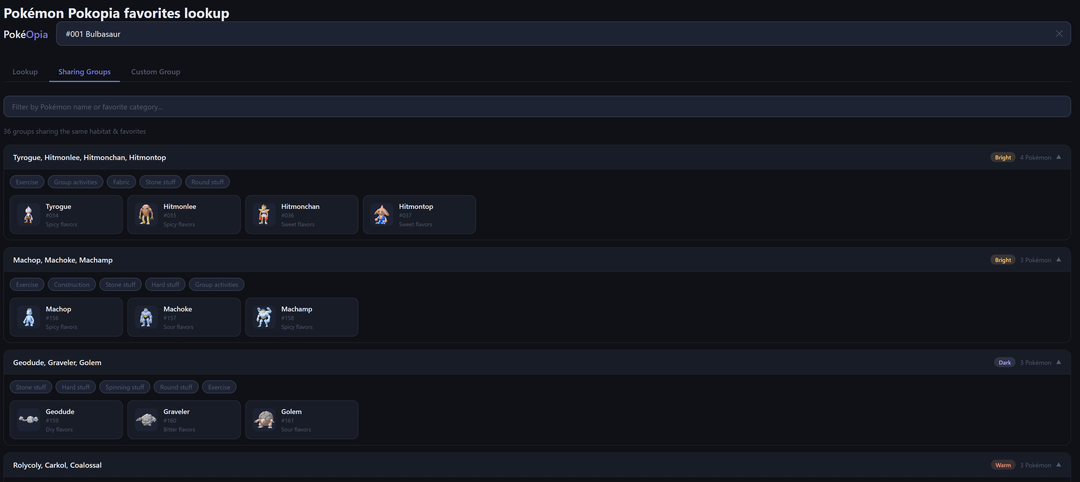Click the Hitmontop sprite icon

click(381, 215)
